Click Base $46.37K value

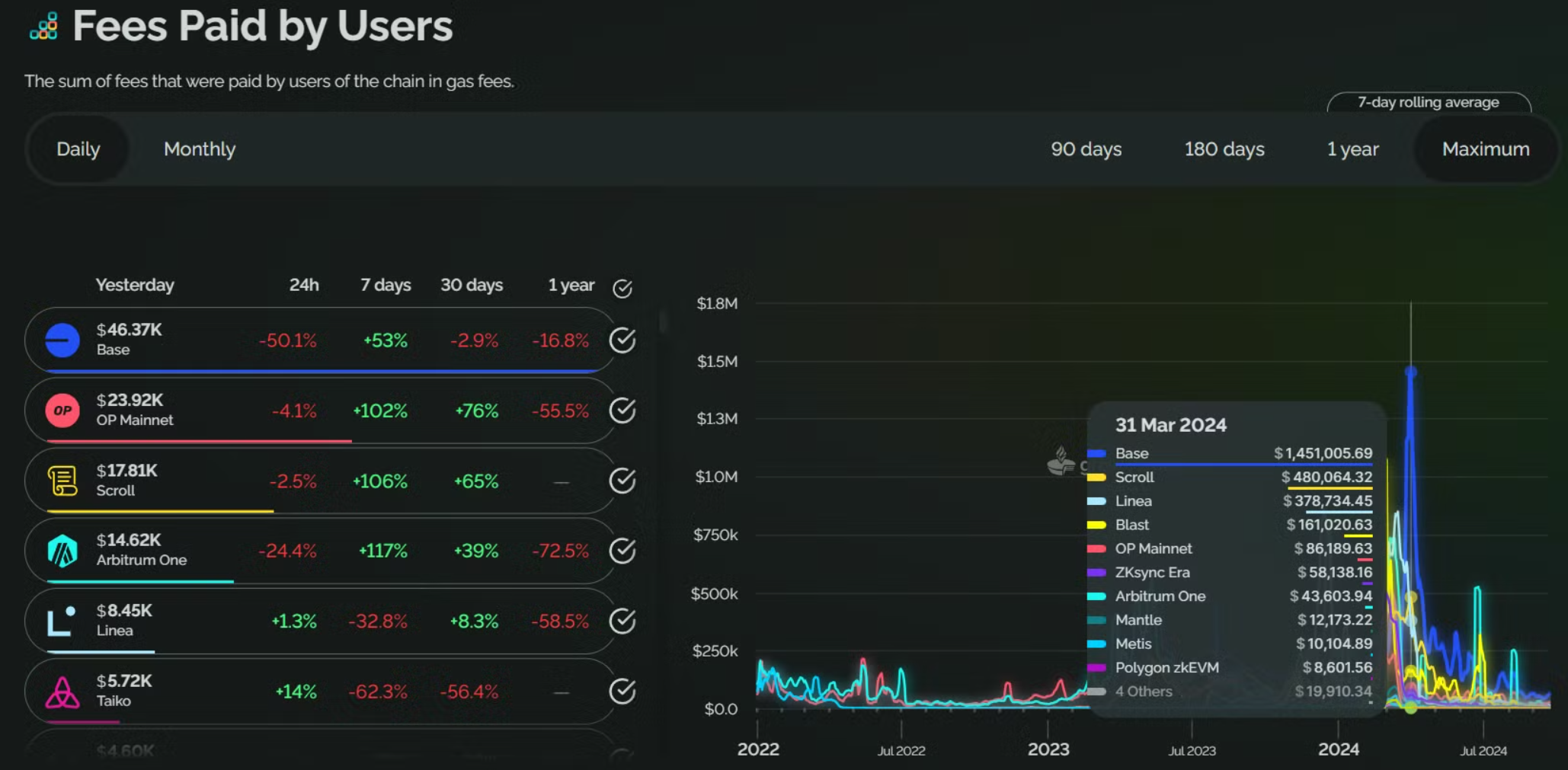tap(130, 330)
